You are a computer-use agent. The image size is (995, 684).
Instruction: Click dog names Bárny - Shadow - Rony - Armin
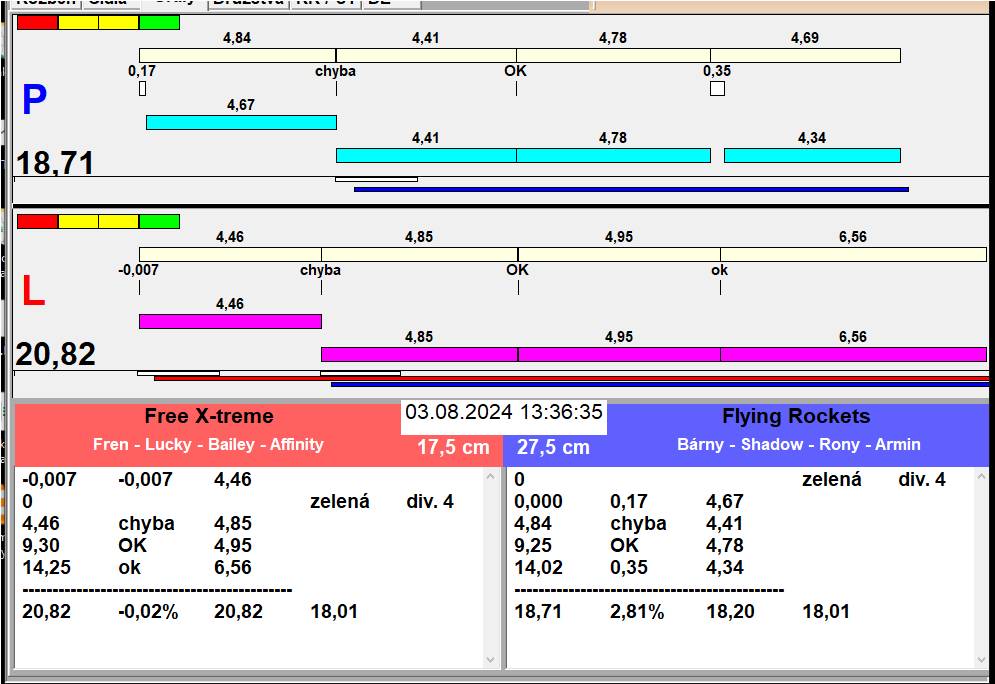(799, 444)
